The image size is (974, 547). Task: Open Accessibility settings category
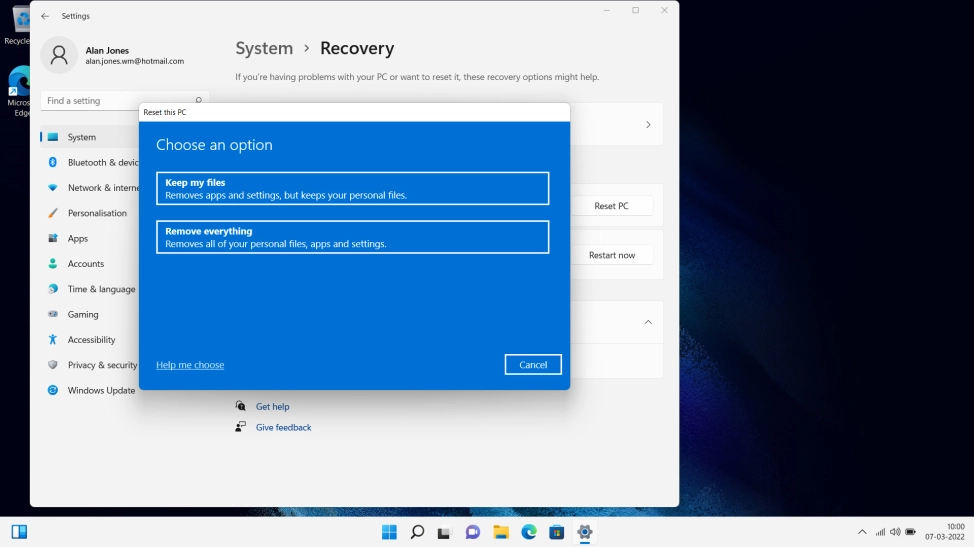(x=91, y=340)
